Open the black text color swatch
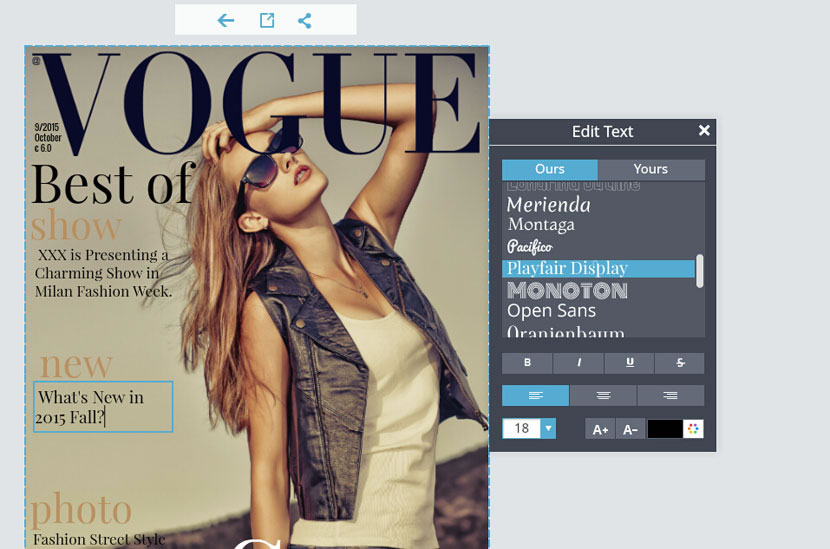Image resolution: width=830 pixels, height=549 pixels. pyautogui.click(x=665, y=429)
